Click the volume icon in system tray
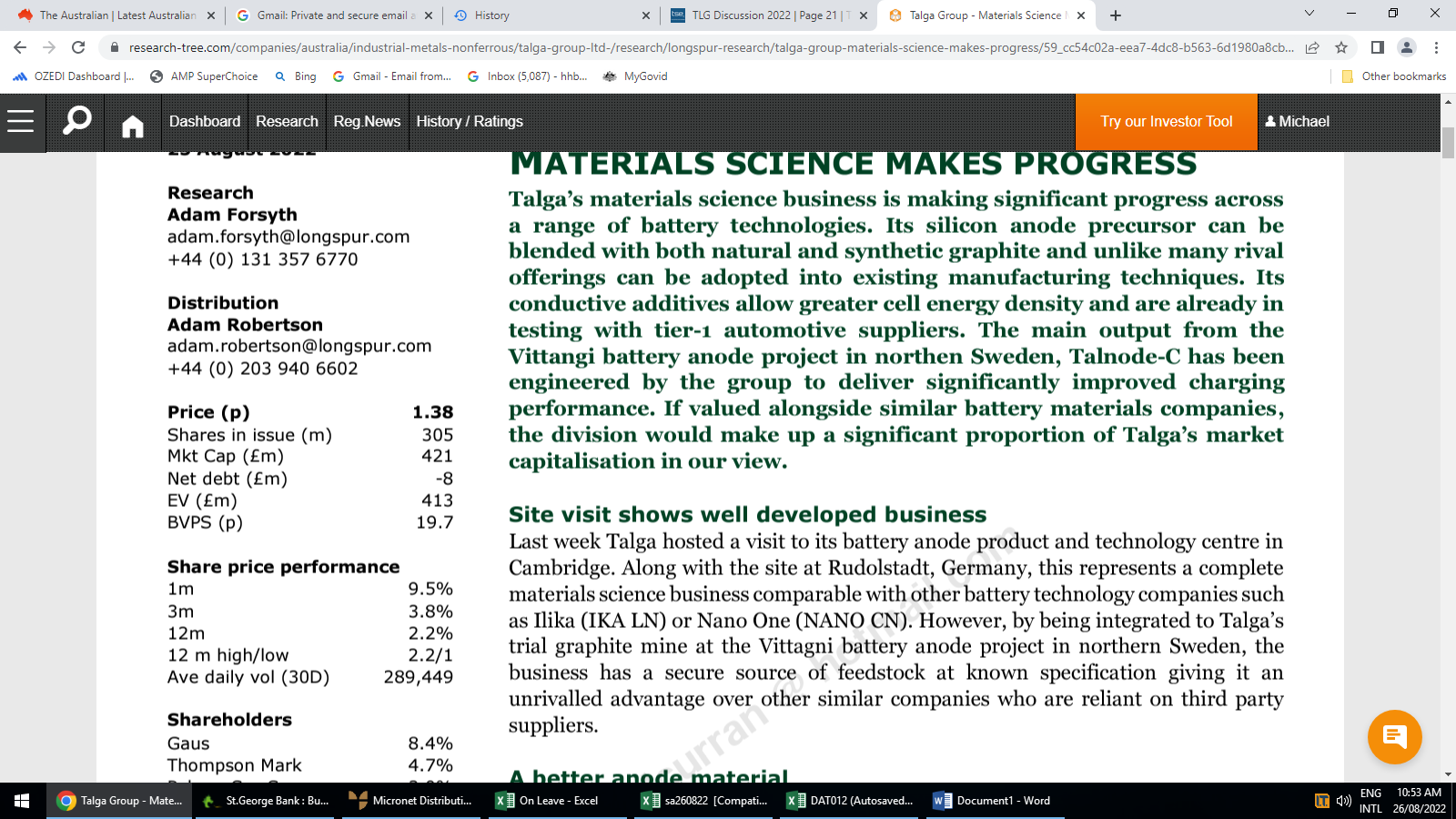1456x819 pixels. click(1343, 801)
